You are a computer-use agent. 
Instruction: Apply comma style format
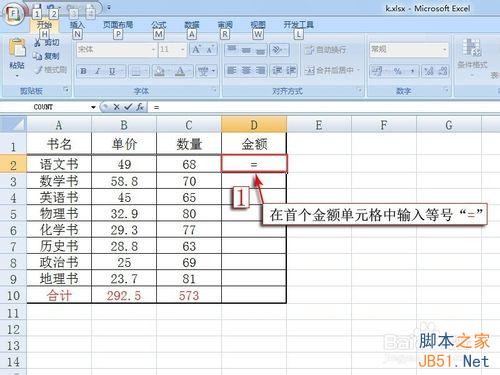point(413,71)
